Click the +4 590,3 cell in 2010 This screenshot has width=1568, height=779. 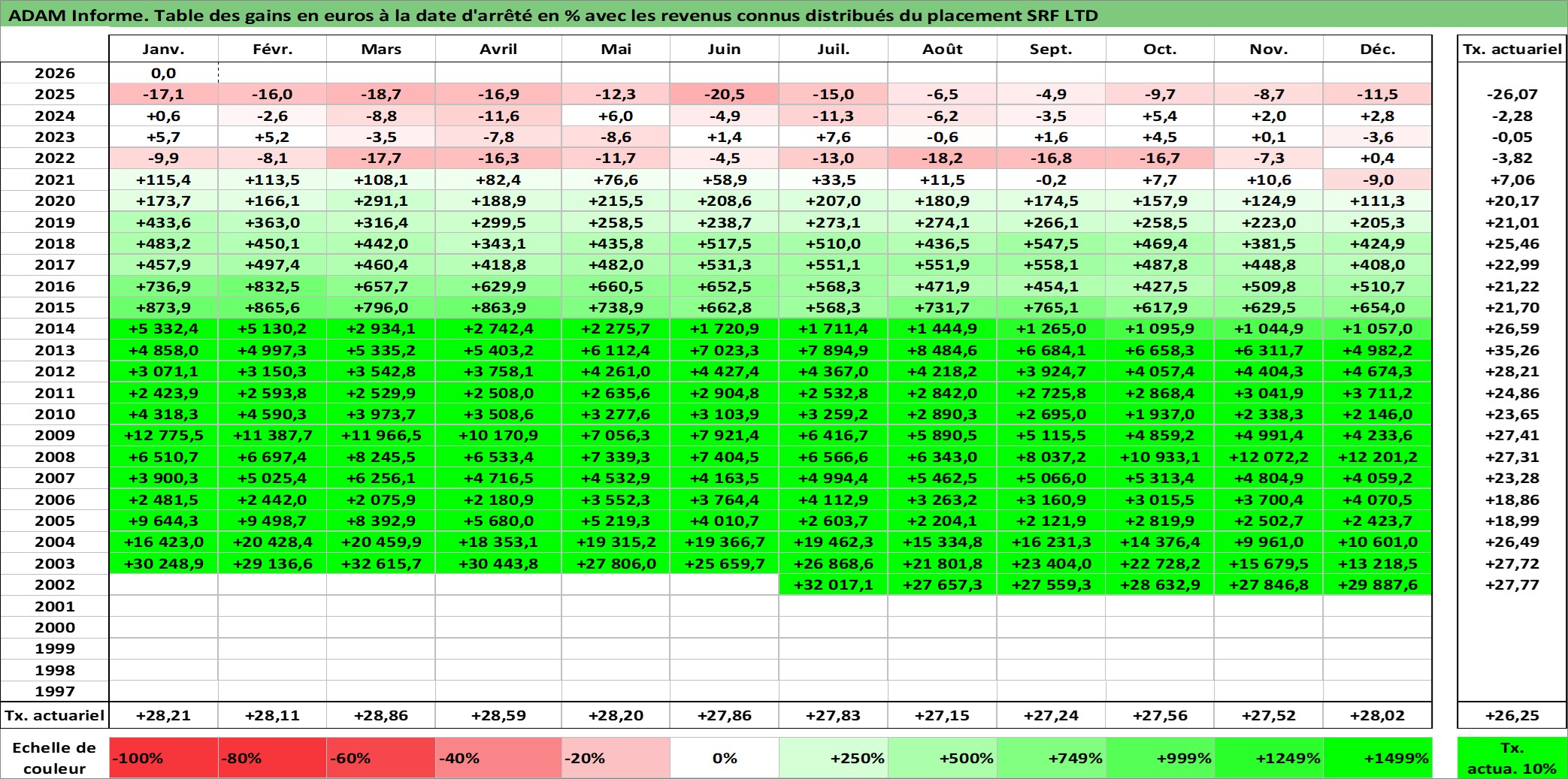272,414
